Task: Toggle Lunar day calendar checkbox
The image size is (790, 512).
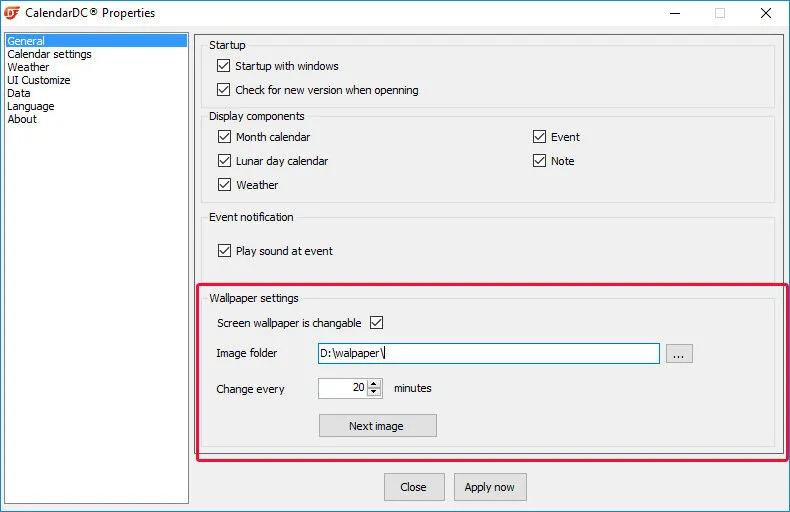Action: coord(225,161)
